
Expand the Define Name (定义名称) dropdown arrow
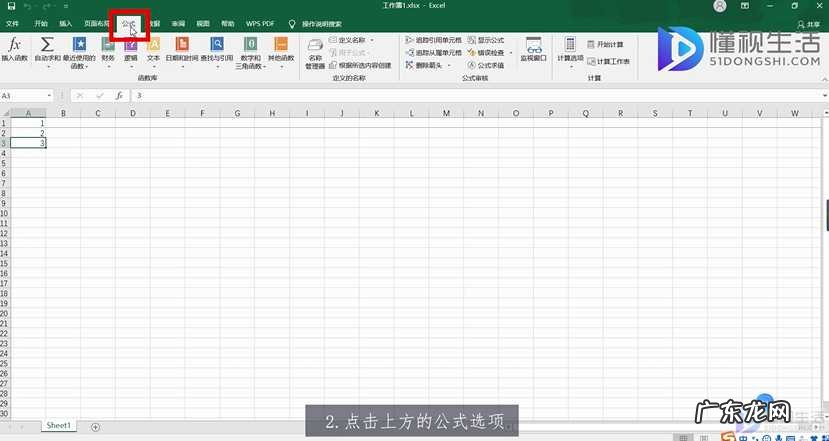(372, 40)
